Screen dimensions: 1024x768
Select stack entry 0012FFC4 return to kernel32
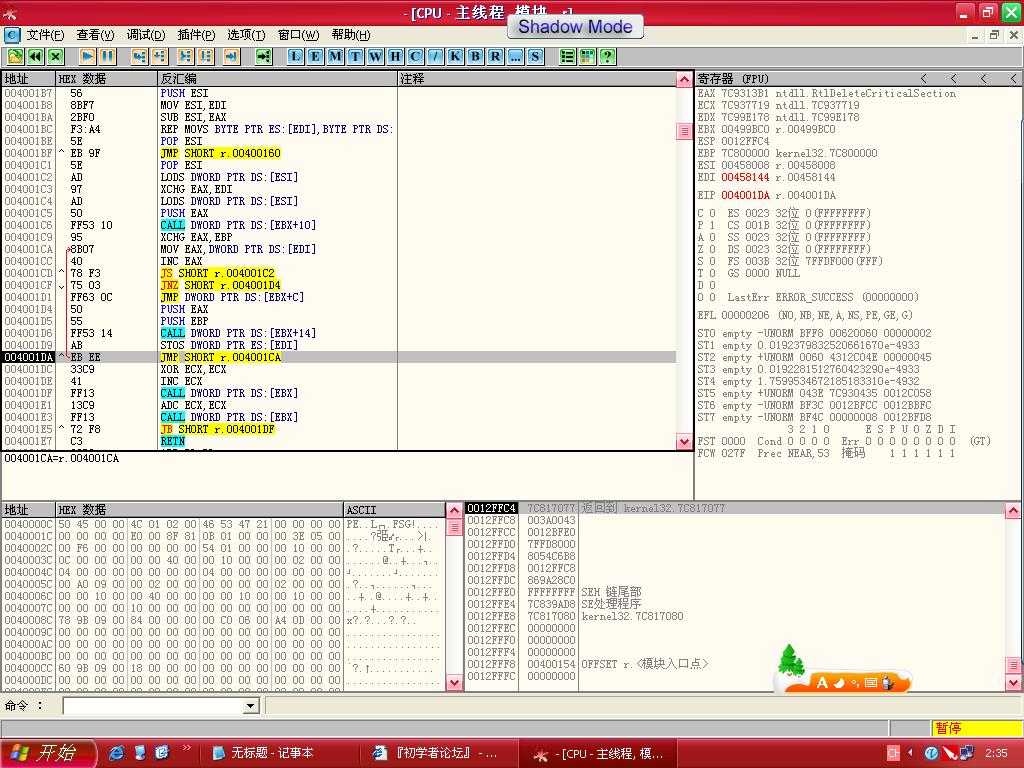click(x=735, y=508)
